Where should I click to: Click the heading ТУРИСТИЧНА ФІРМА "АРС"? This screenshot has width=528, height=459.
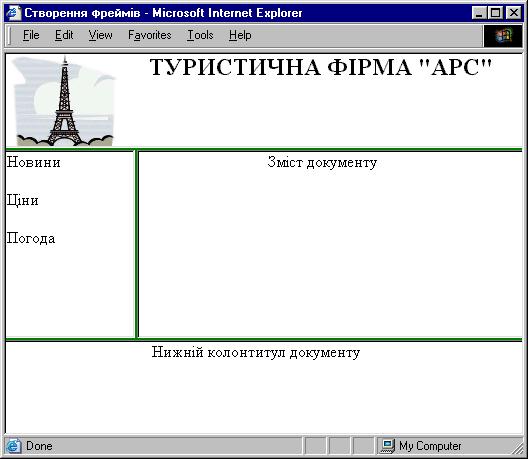click(321, 67)
